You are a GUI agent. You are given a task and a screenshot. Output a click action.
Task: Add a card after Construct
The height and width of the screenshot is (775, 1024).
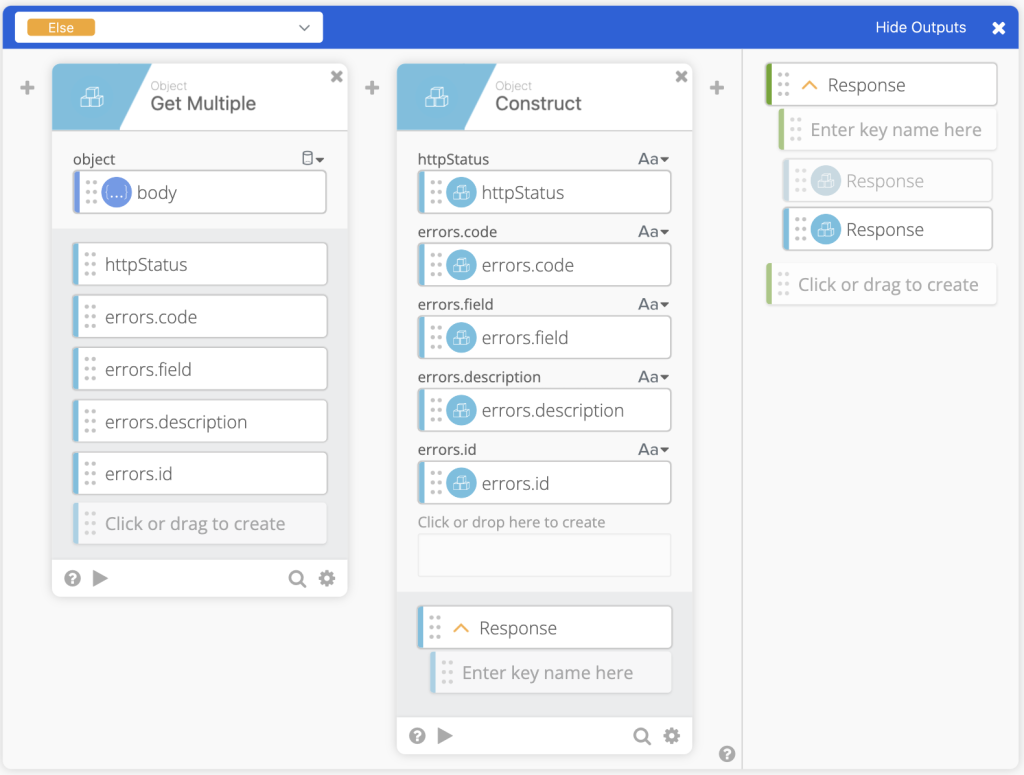click(x=717, y=87)
